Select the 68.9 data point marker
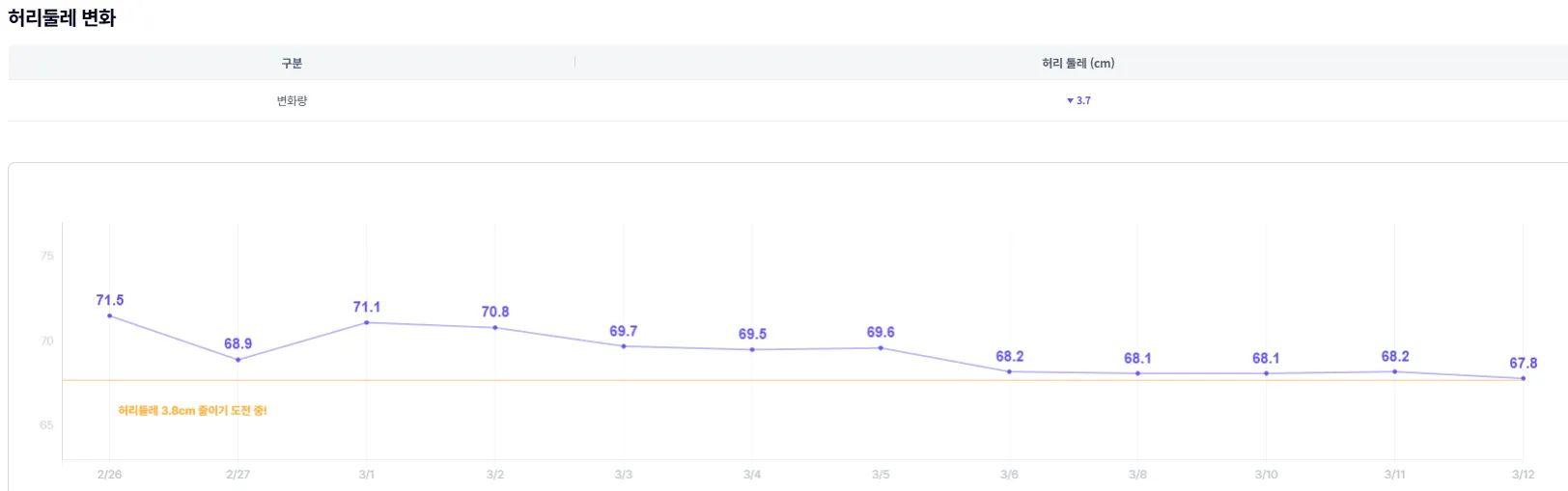The image size is (1568, 491). (238, 360)
